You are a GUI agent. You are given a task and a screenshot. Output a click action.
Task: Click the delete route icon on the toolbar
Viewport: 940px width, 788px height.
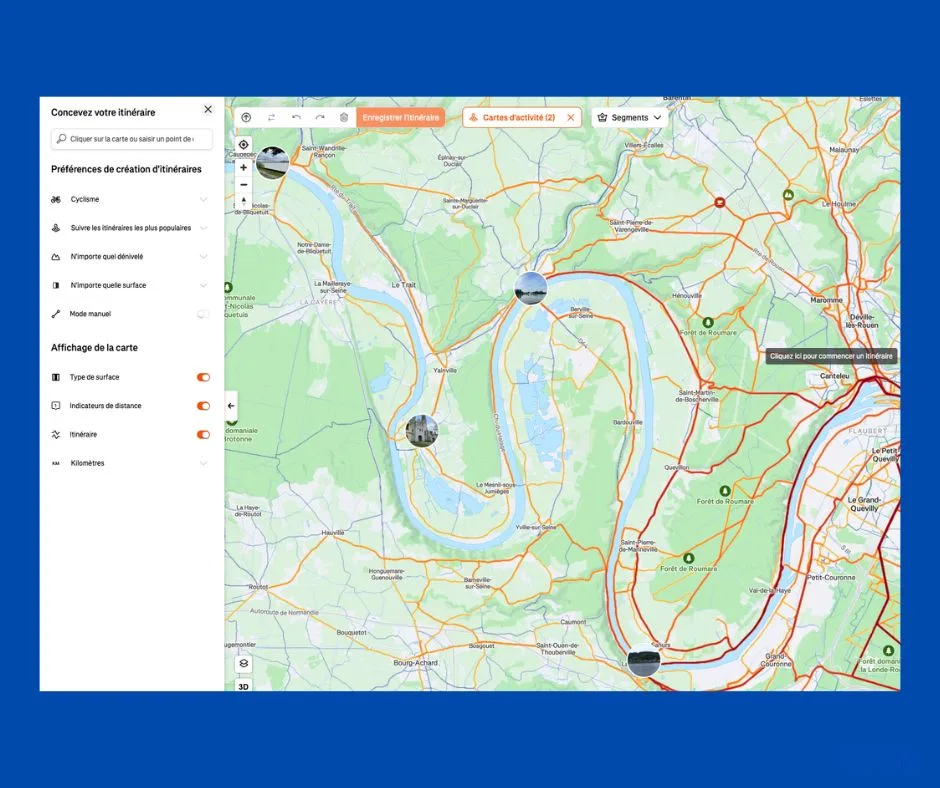coord(344,117)
